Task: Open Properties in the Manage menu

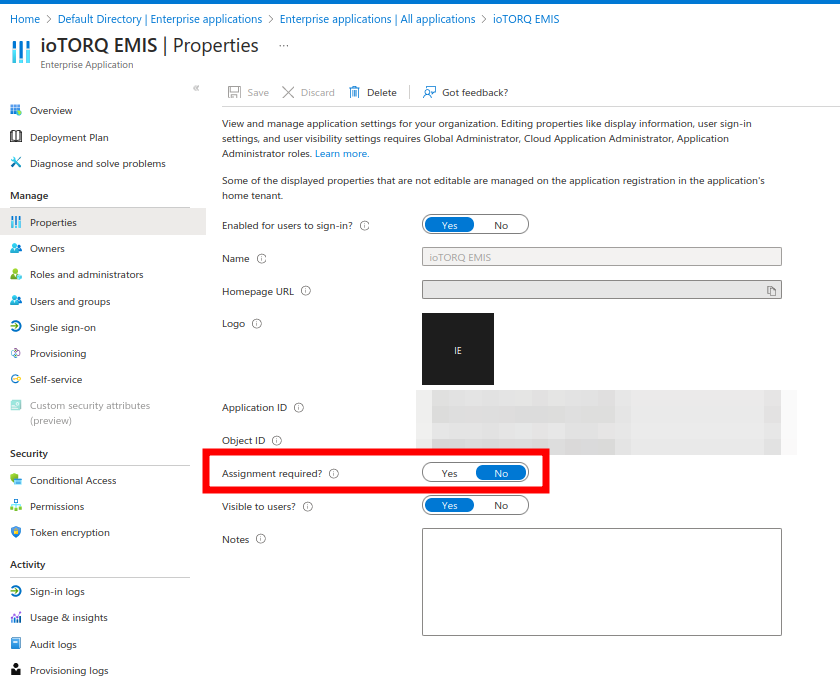Action: click(x=103, y=222)
